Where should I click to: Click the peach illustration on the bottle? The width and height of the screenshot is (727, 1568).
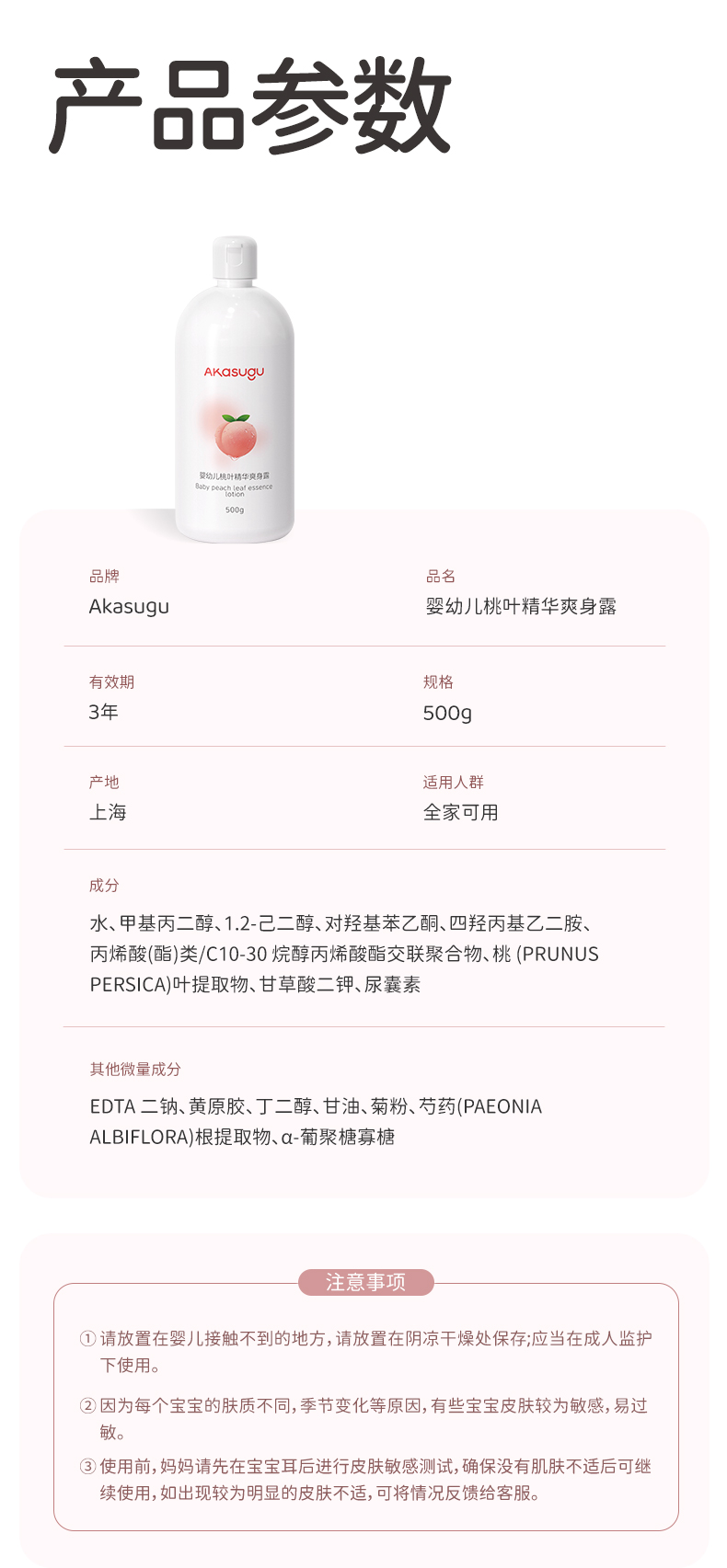(x=235, y=435)
